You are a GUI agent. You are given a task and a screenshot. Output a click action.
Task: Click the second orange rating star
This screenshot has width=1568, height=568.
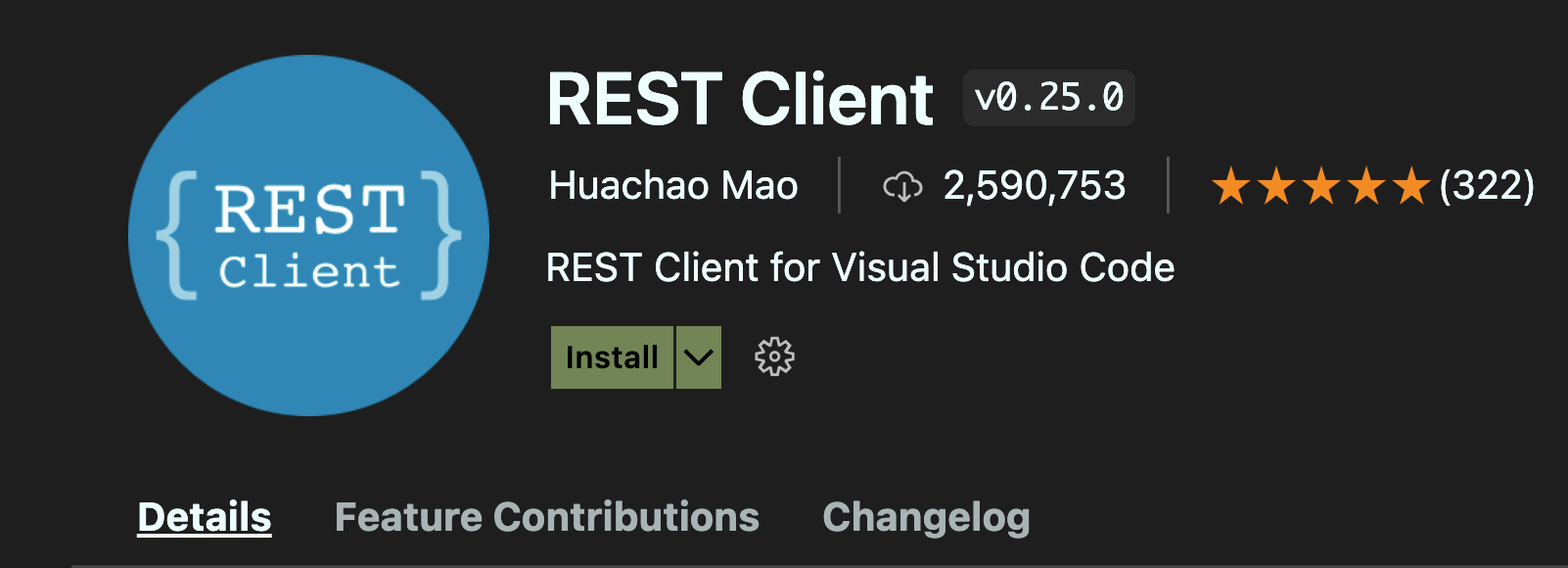1276,186
